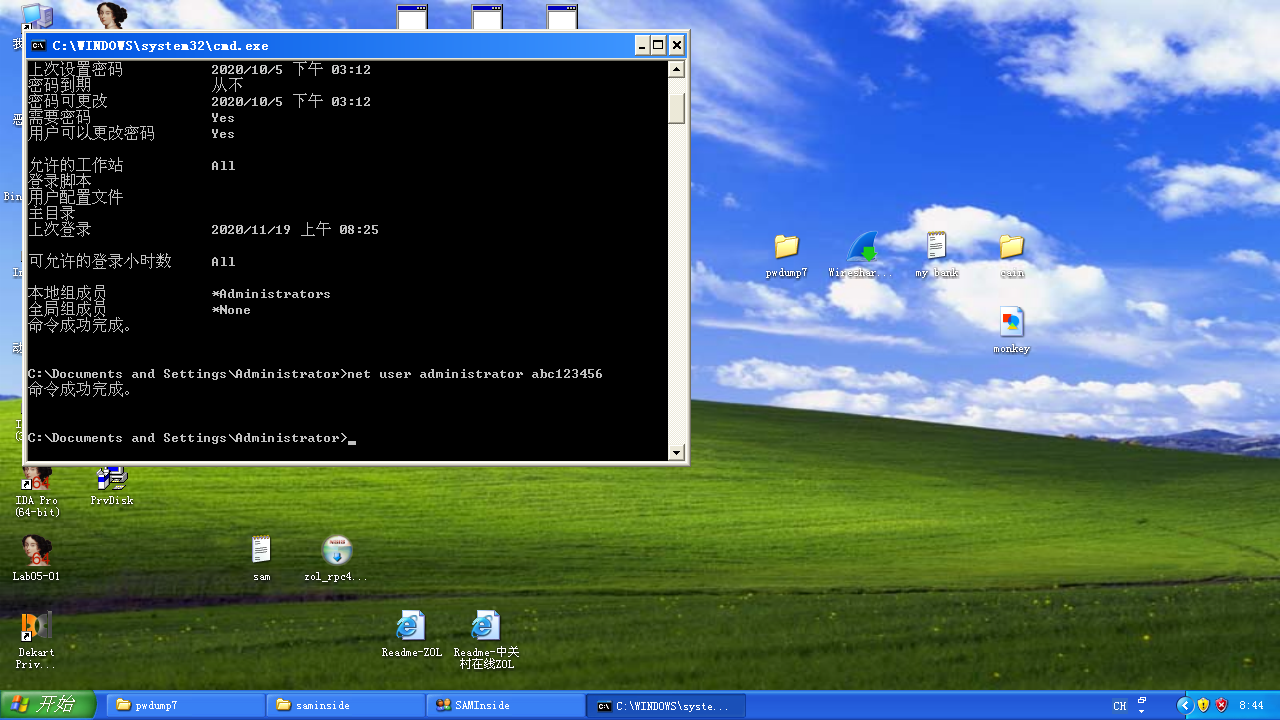
Task: Close the cmd.exe window
Action: pyautogui.click(x=677, y=45)
